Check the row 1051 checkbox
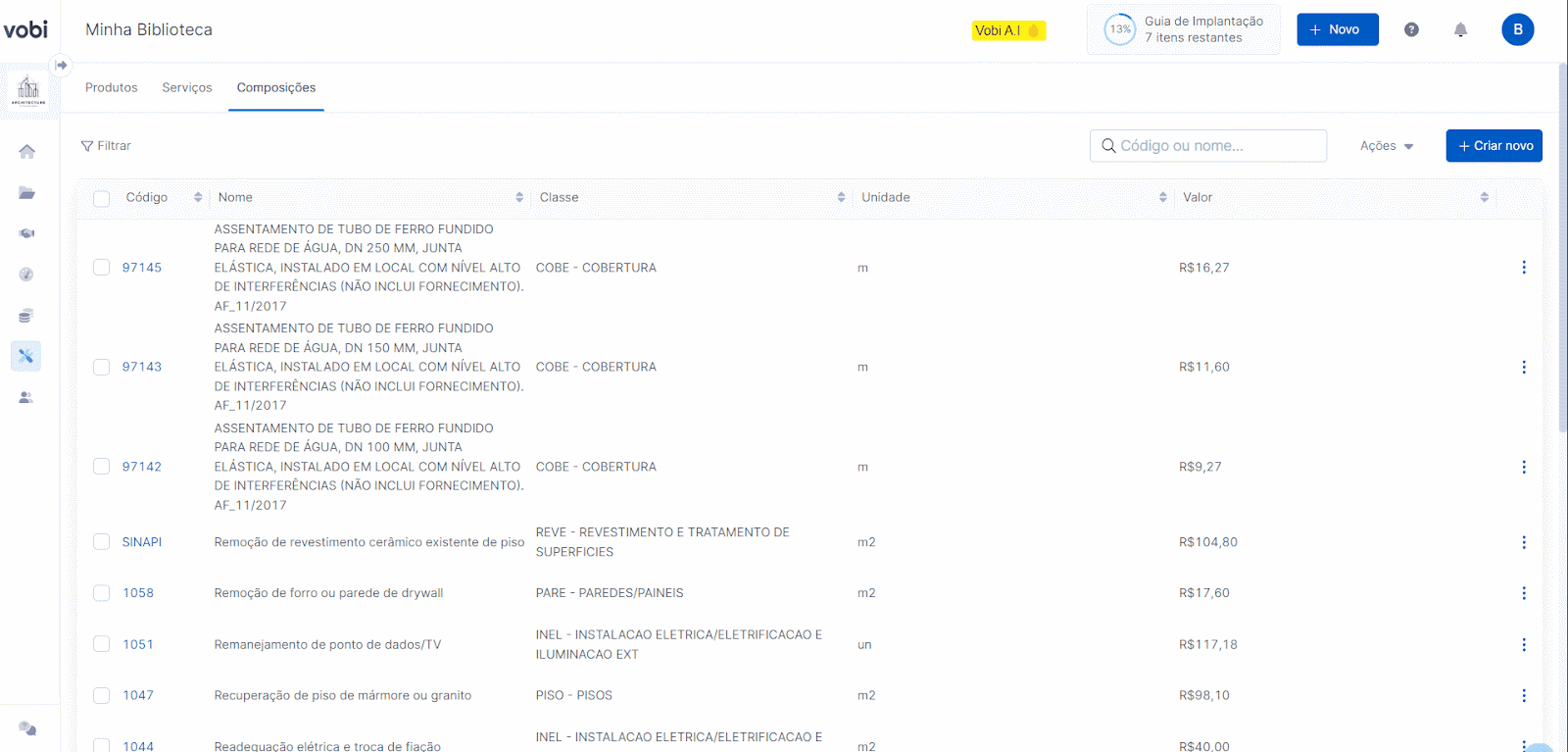 (x=101, y=644)
